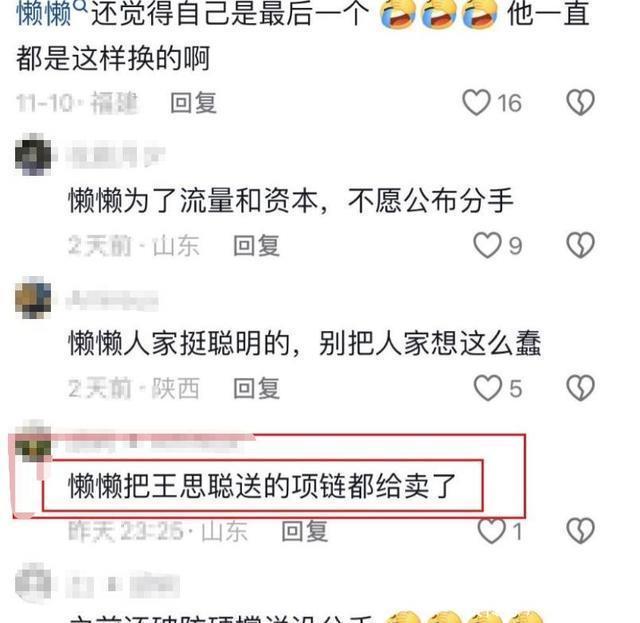Screen dimensions: 640x623
Task: Like the comment with 16 likes
Action: 476,102
